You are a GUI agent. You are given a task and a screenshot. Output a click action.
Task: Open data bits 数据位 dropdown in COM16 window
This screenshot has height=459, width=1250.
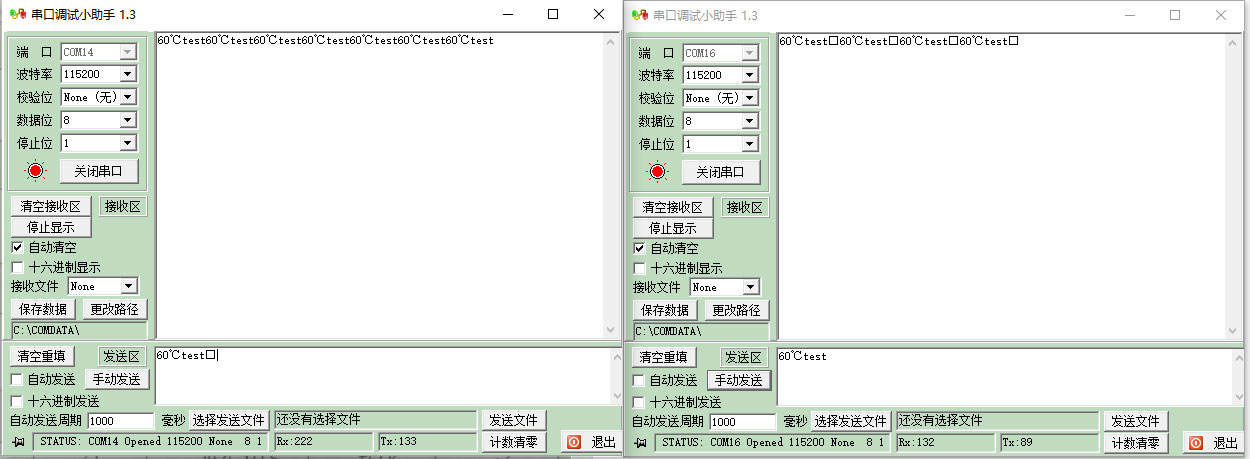(749, 121)
